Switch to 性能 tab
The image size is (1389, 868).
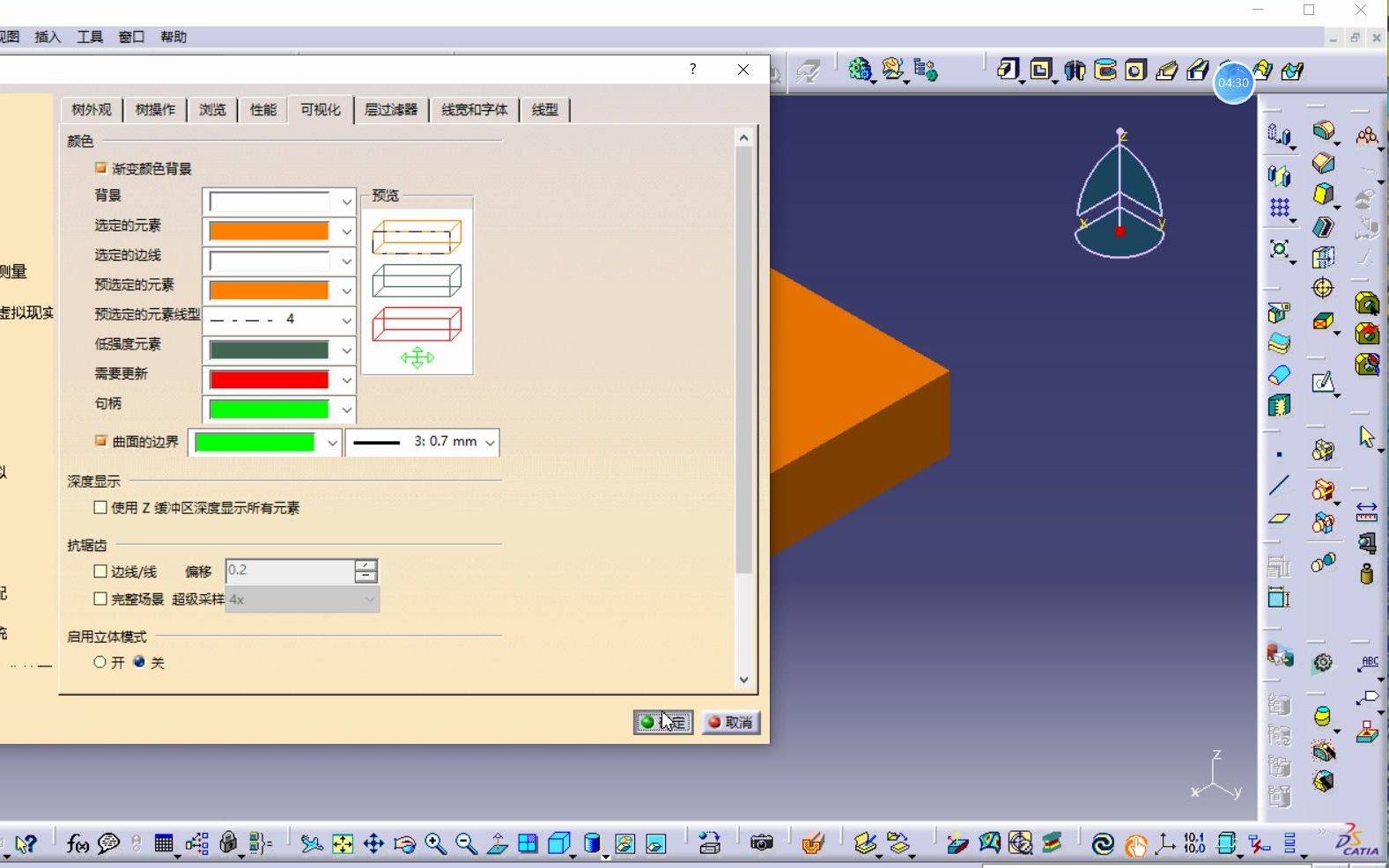tap(263, 109)
